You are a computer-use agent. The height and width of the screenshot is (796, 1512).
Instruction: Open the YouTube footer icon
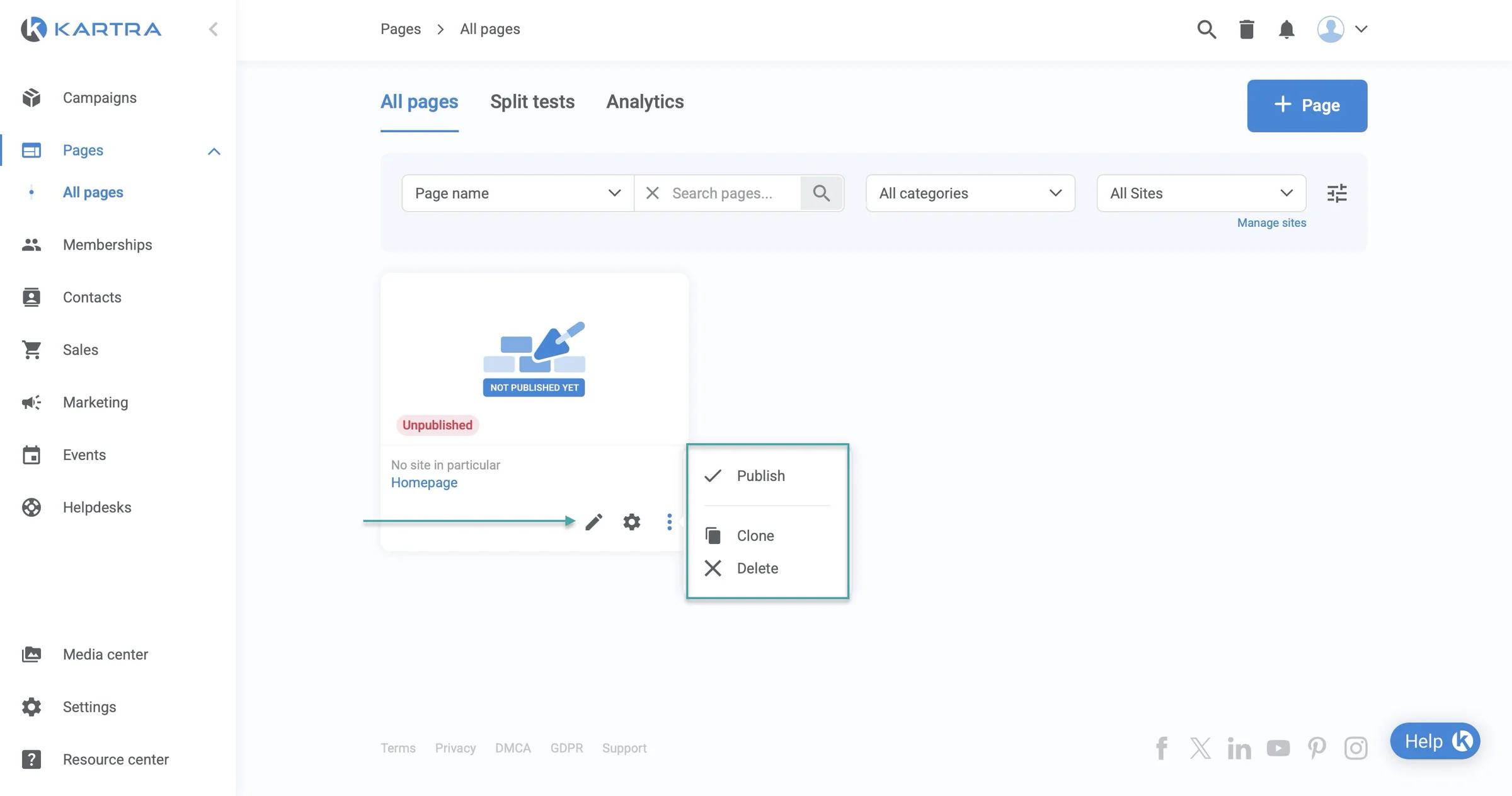[1278, 748]
